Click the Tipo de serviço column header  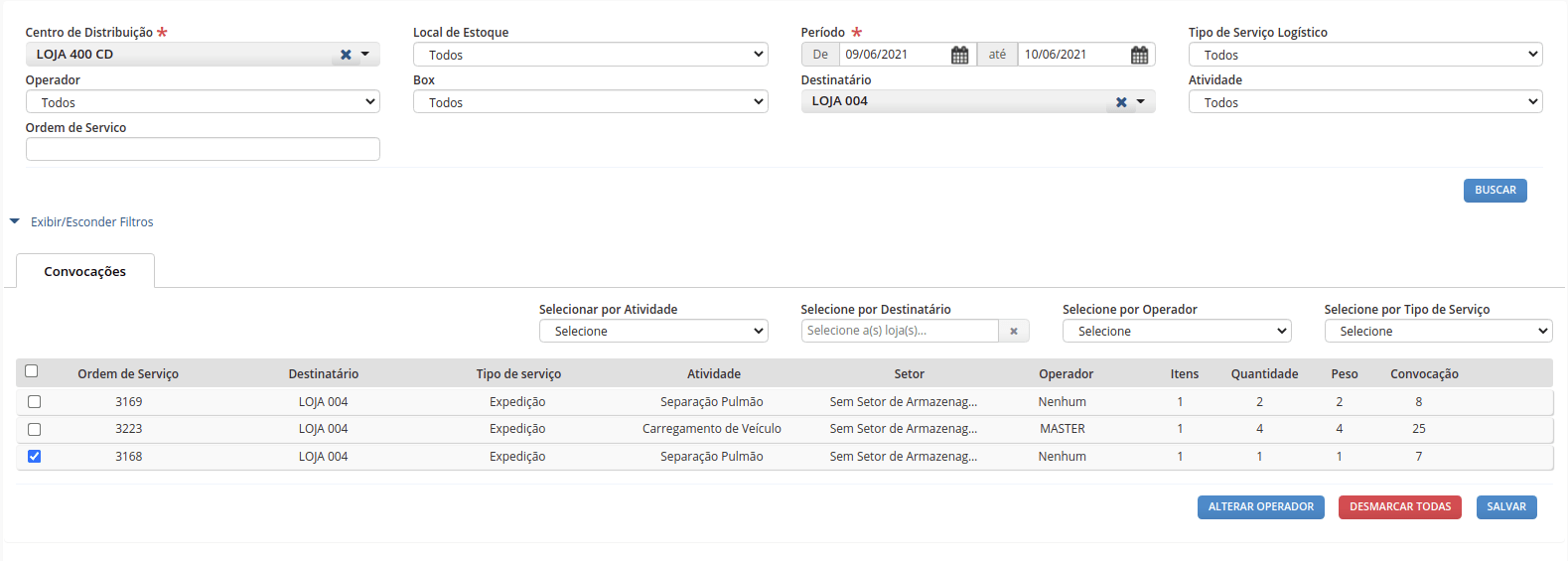(x=518, y=374)
